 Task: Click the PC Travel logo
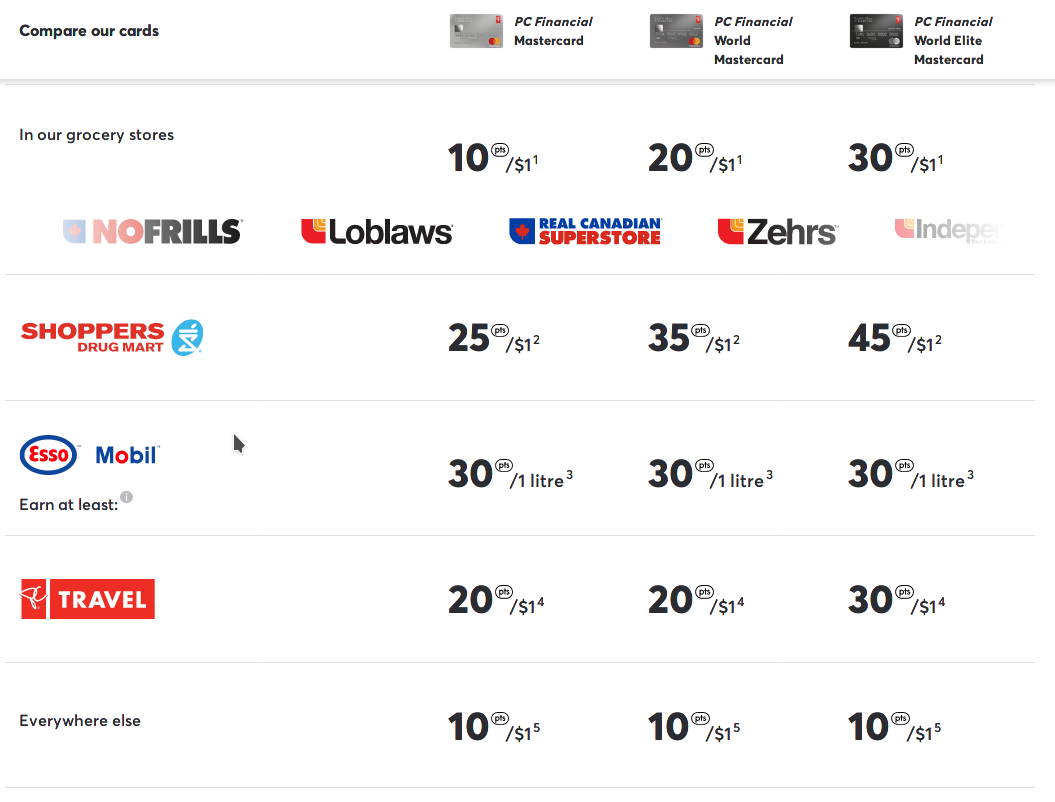[88, 599]
